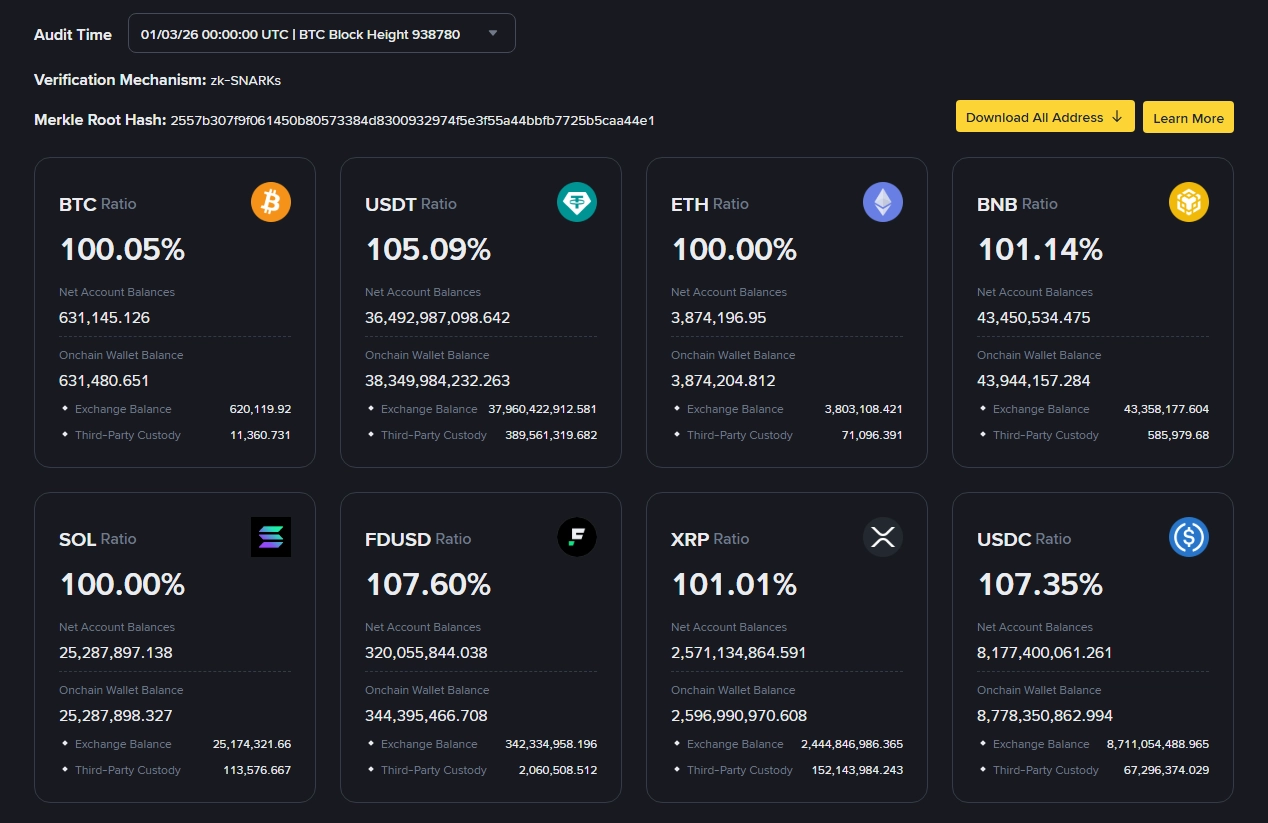Click USDT Onchain Wallet Balance amount
Screen dimensions: 1268x823
point(437,381)
